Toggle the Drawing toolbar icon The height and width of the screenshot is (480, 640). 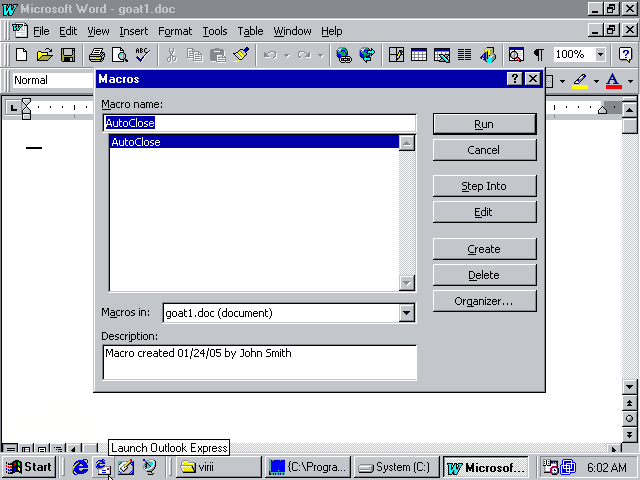(x=488, y=54)
